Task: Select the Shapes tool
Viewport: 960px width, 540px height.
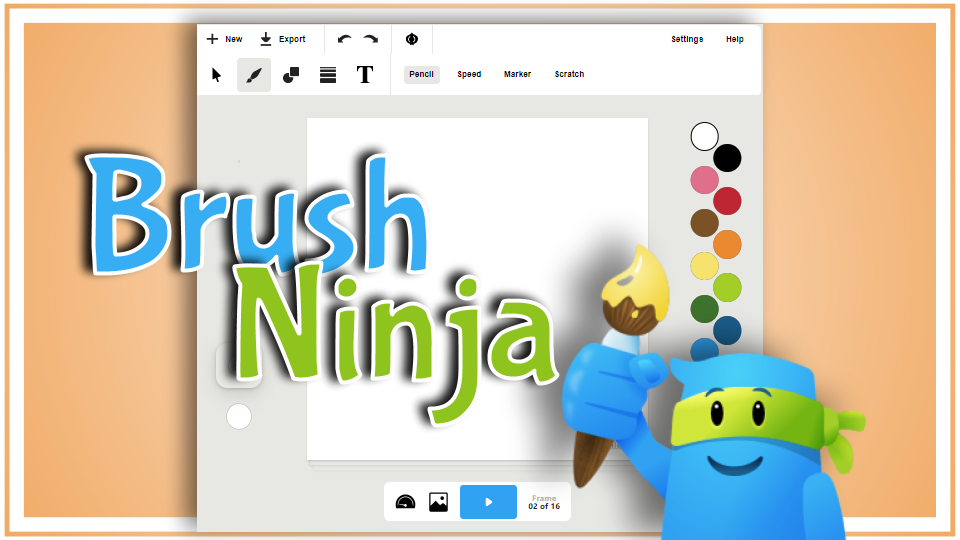Action: point(291,75)
